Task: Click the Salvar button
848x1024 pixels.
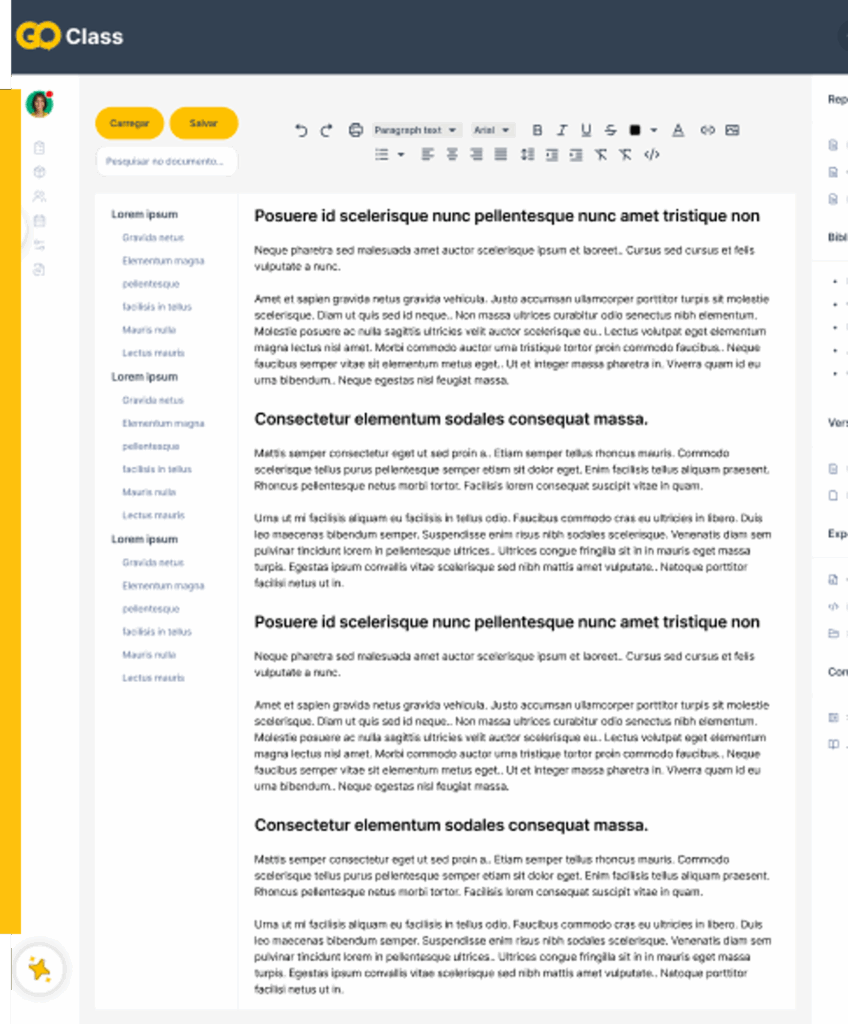Action: point(204,123)
